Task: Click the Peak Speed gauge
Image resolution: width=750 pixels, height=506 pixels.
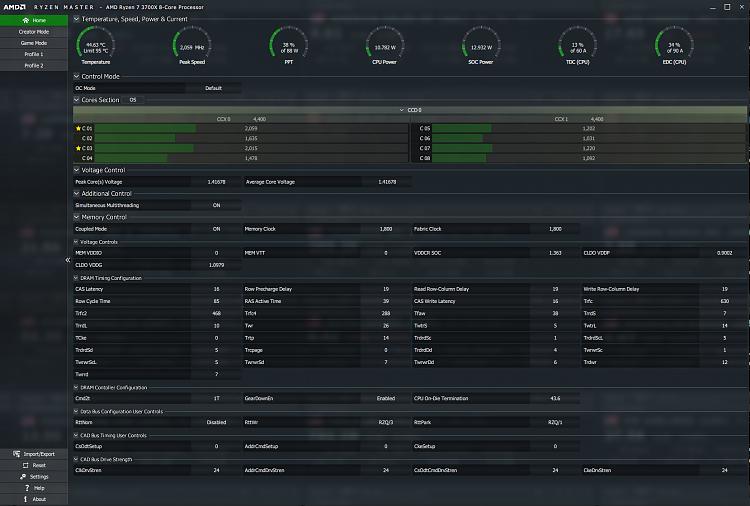Action: pos(192,45)
